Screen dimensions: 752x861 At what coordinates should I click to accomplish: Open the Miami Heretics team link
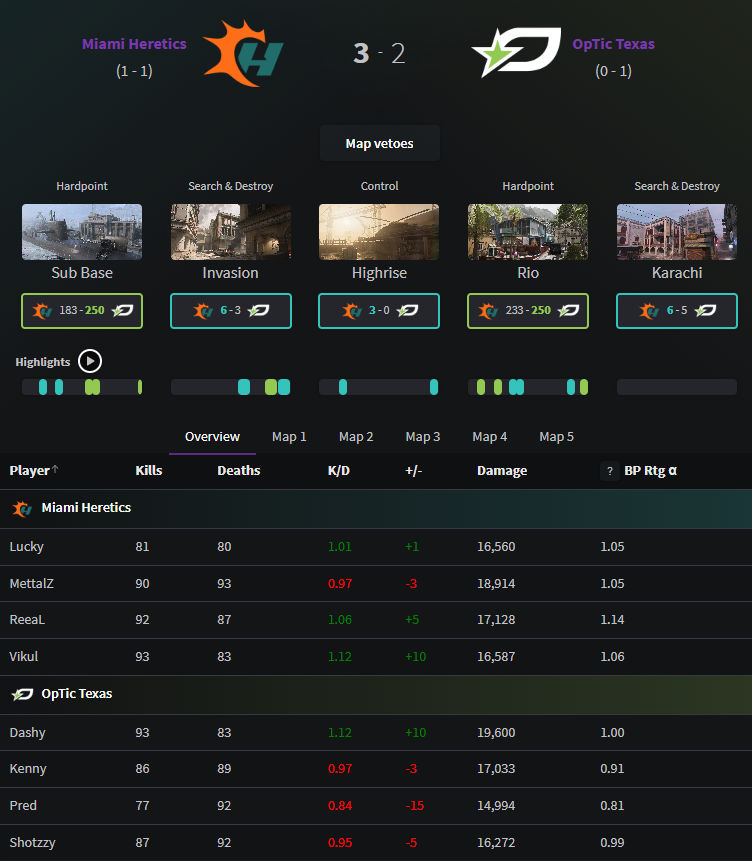(x=134, y=44)
